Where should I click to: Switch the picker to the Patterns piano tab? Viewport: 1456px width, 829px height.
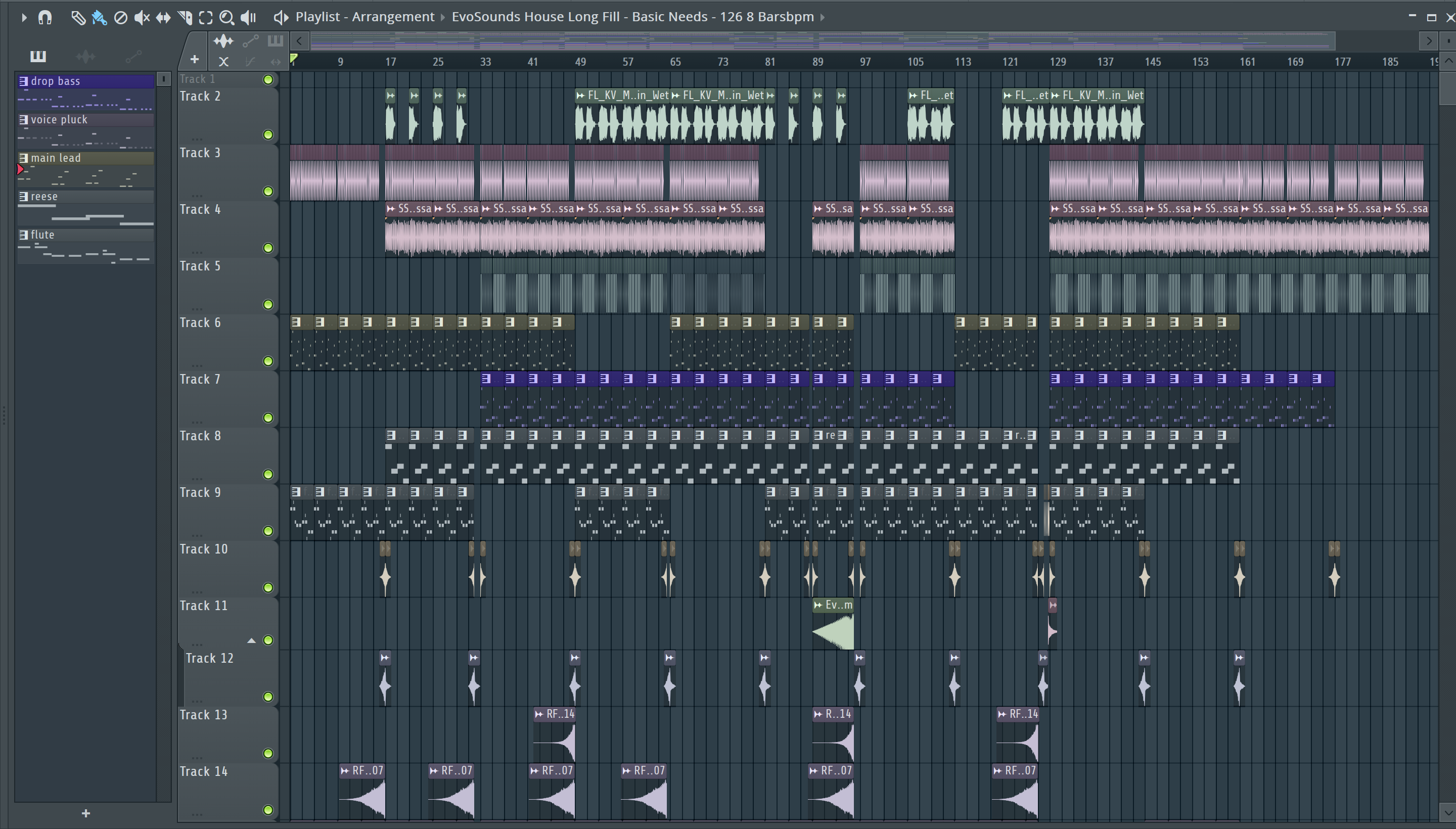pos(38,56)
